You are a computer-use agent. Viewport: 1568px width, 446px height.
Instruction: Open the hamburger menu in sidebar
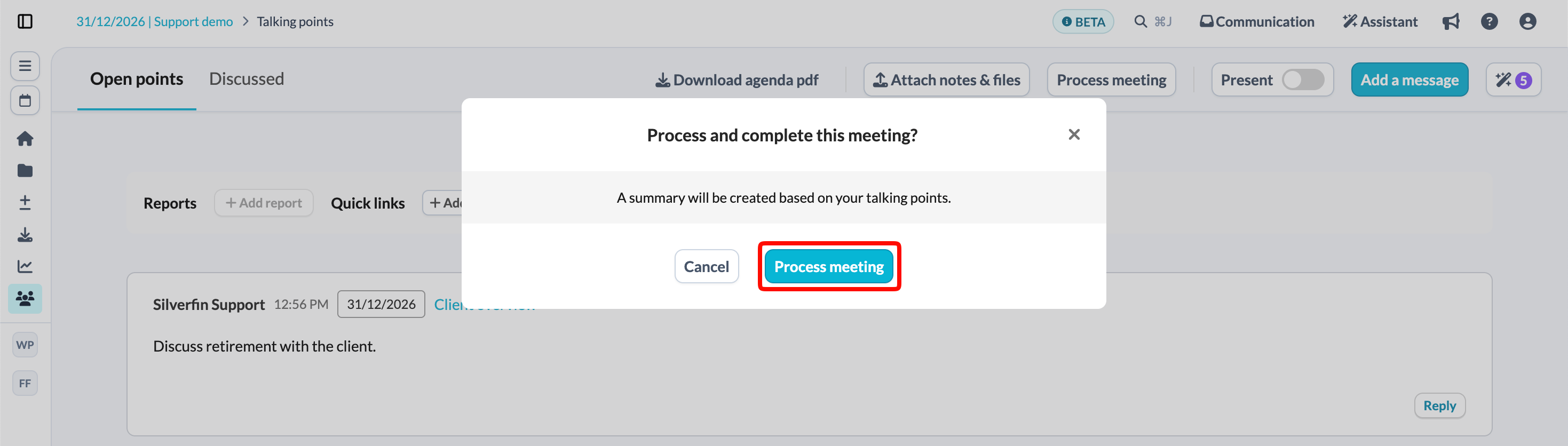(x=25, y=66)
